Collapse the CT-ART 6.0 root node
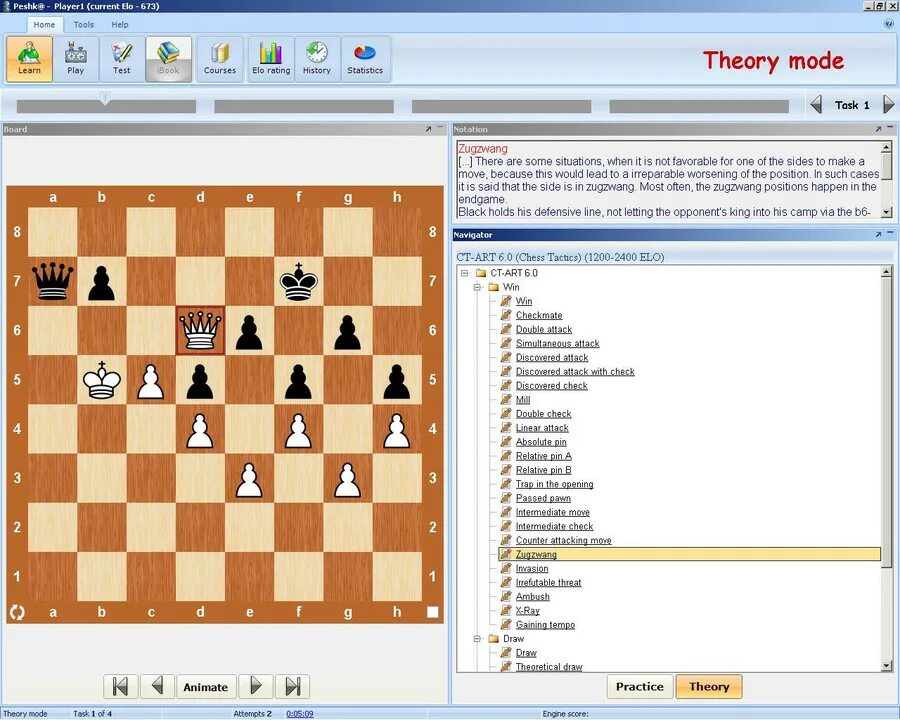Image resolution: width=900 pixels, height=720 pixels. pyautogui.click(x=463, y=271)
